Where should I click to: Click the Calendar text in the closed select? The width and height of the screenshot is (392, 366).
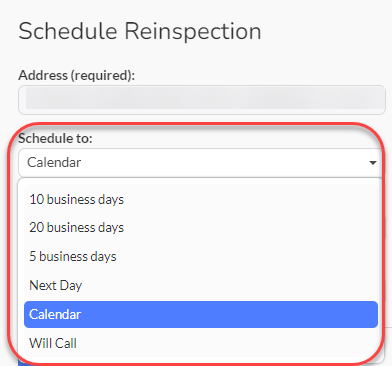click(54, 163)
